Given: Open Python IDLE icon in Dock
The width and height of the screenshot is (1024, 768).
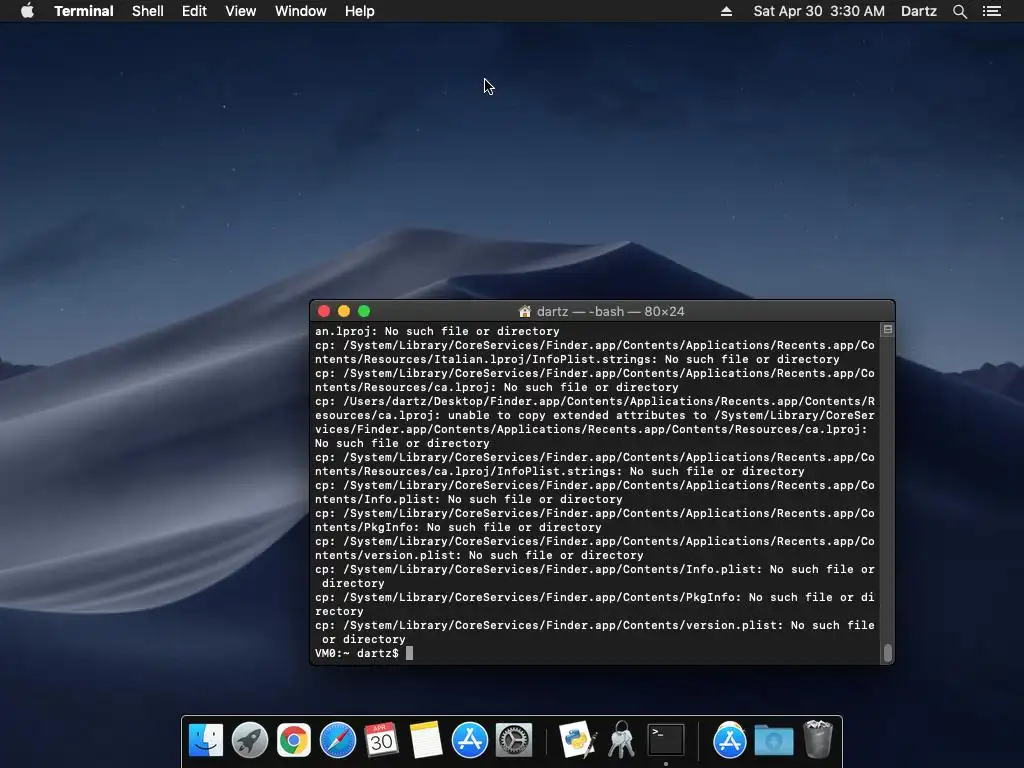Looking at the screenshot, I should pyautogui.click(x=577, y=740).
